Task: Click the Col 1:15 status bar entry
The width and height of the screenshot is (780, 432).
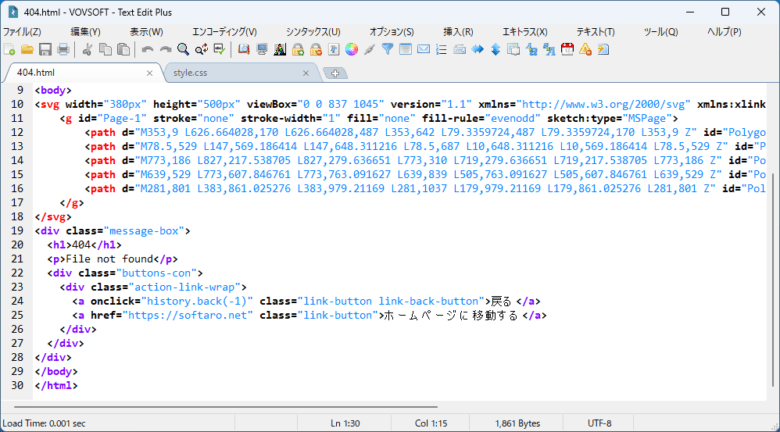Action: click(431, 423)
